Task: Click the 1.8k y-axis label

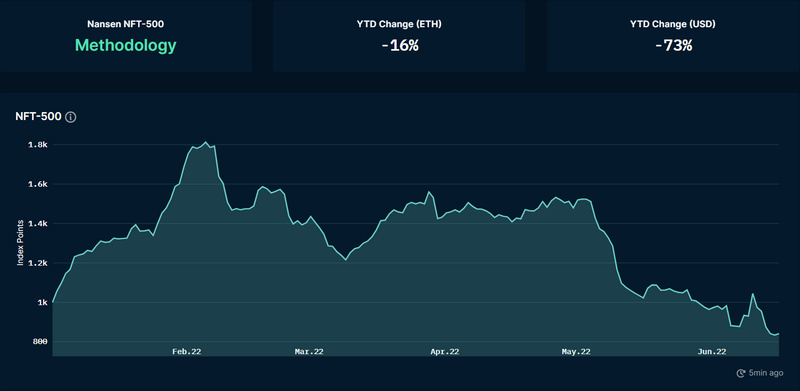Action: point(38,145)
